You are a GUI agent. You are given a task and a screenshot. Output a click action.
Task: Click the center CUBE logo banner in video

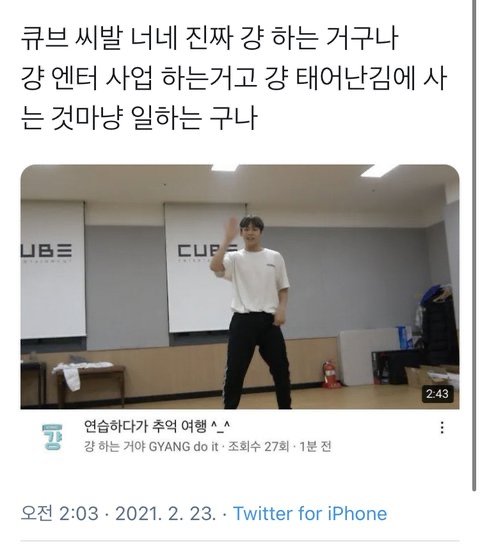tap(206, 268)
